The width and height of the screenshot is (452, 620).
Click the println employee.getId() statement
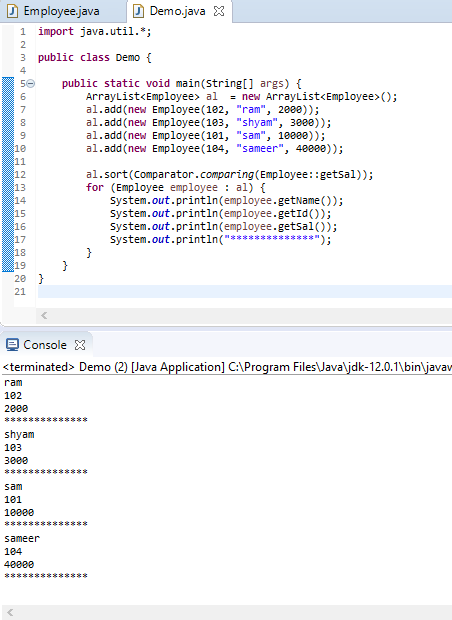pos(221,214)
